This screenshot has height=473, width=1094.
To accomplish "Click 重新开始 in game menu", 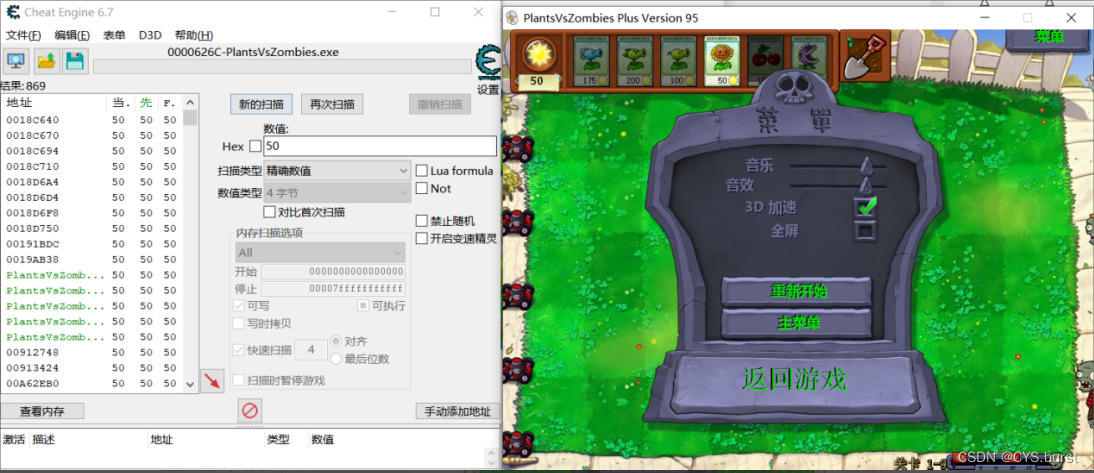I will [x=797, y=291].
